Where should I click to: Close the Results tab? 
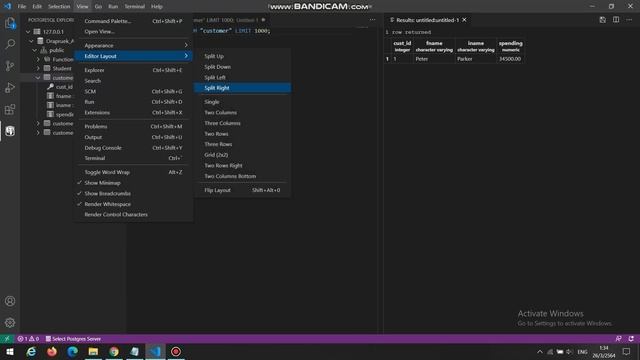pyautogui.click(x=464, y=20)
